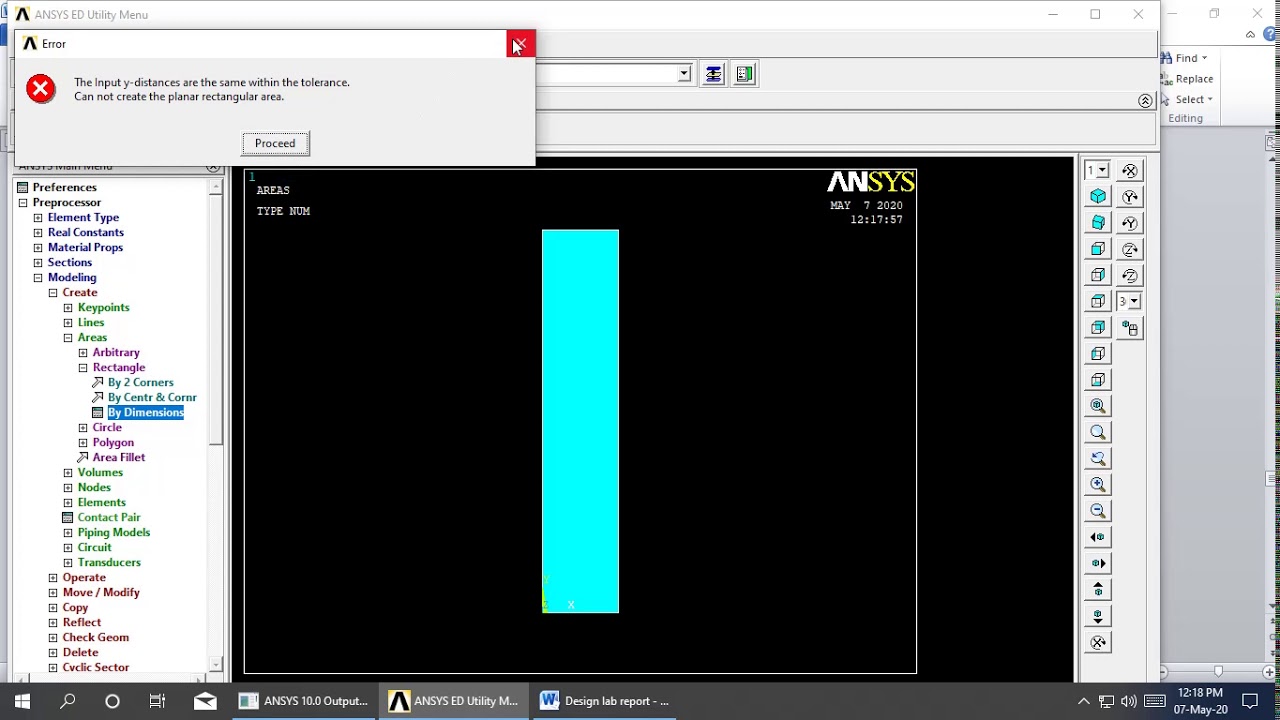This screenshot has width=1280, height=720.
Task: Open the command input dropdown arrow
Action: [684, 74]
